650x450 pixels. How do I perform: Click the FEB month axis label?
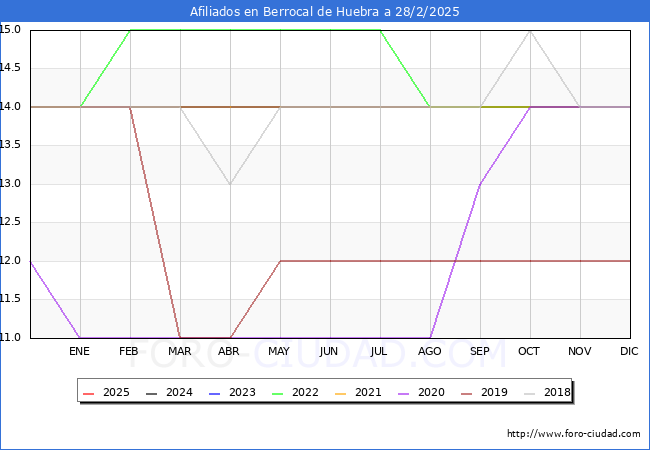[129, 351]
